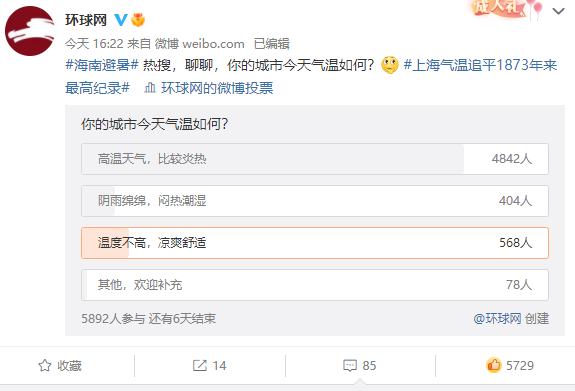Click the 今天 16:22 timestamp link
The width and height of the screenshot is (575, 391).
click(x=94, y=44)
